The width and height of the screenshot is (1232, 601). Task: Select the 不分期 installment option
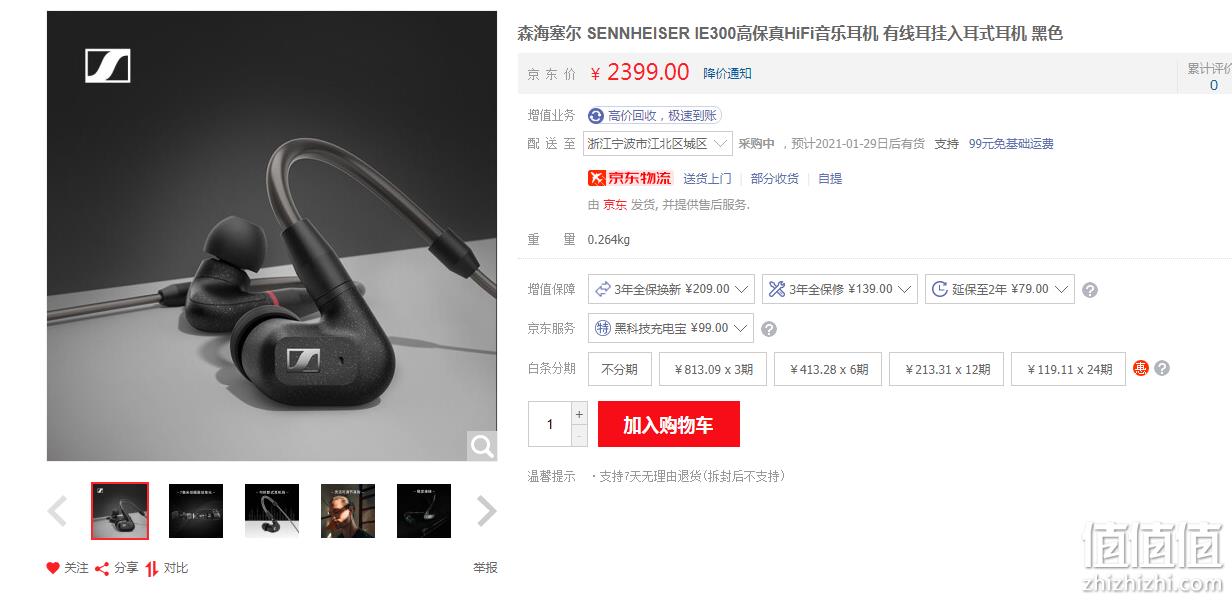click(x=620, y=369)
